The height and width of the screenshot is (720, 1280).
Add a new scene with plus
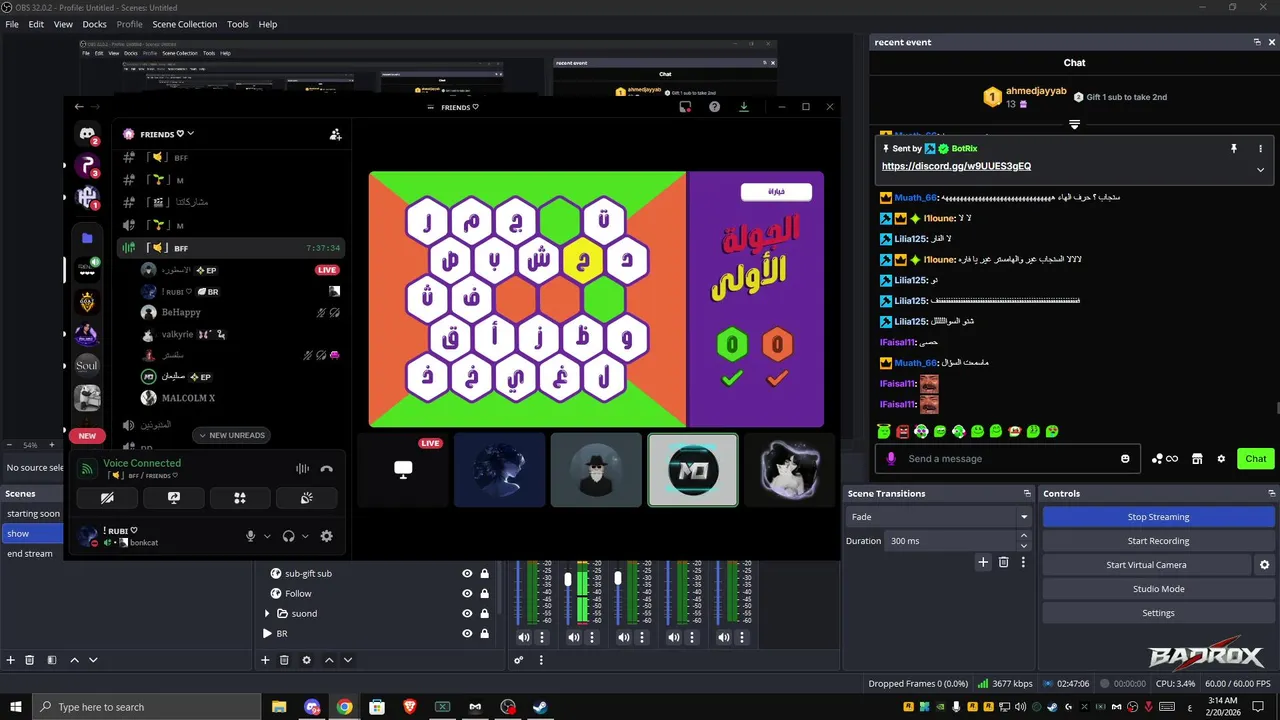click(x=11, y=660)
